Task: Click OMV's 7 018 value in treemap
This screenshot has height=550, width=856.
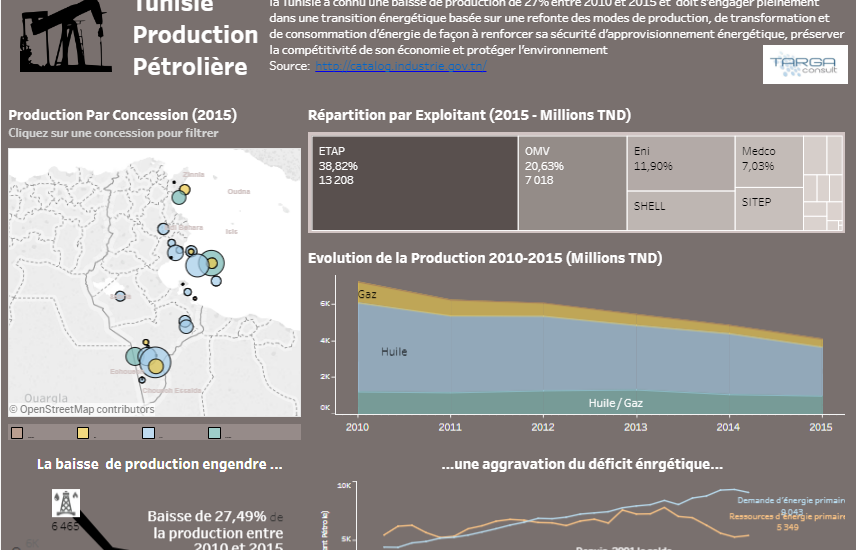Action: coord(539,180)
